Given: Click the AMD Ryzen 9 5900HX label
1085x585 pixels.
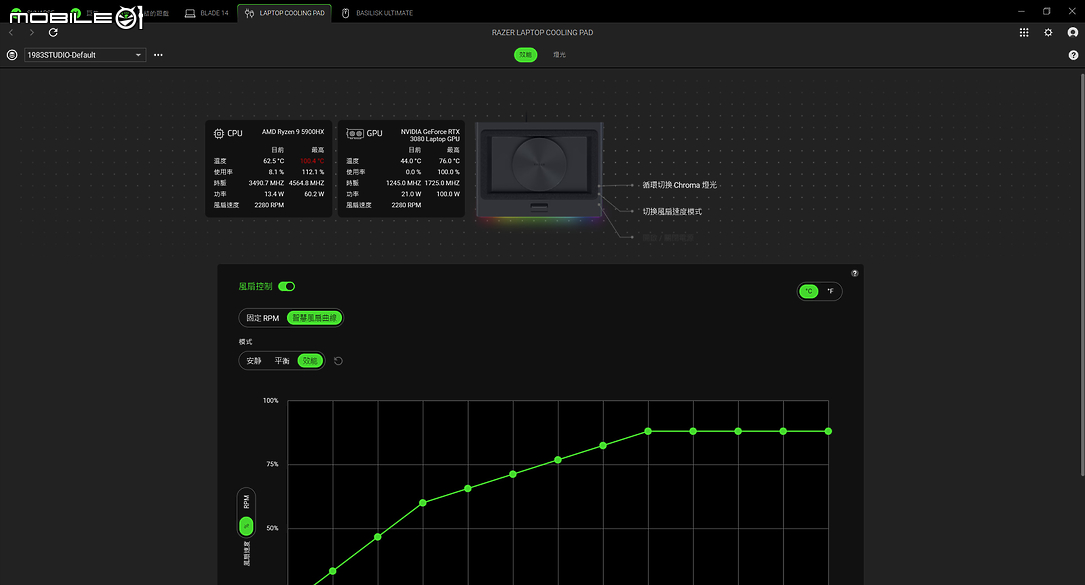Looking at the screenshot, I should click(x=293, y=132).
